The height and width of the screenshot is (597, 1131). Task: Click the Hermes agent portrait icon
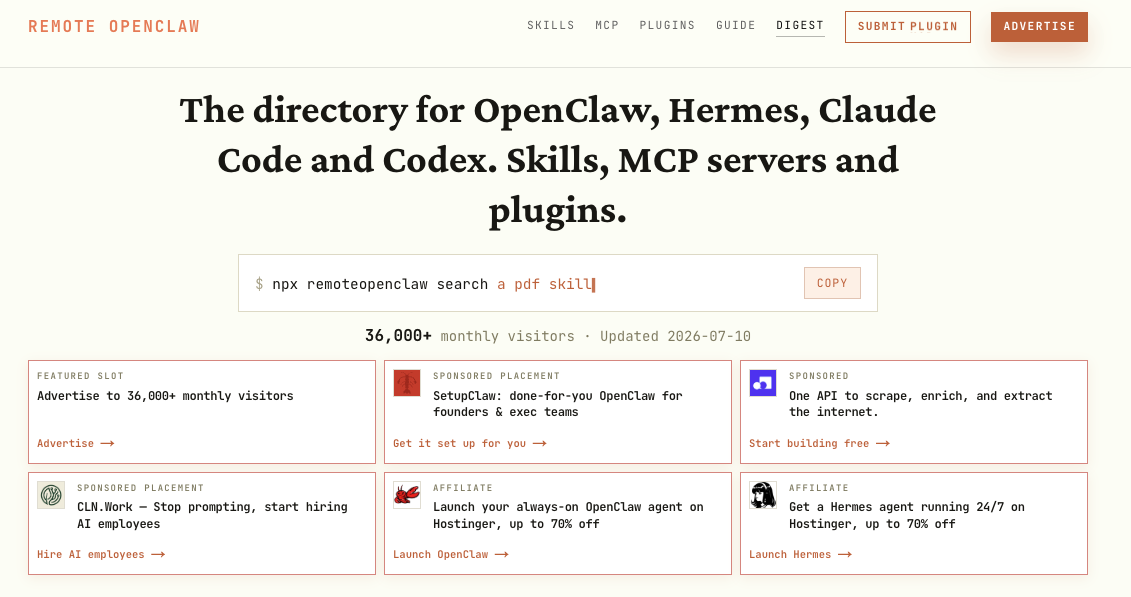pyautogui.click(x=762, y=495)
